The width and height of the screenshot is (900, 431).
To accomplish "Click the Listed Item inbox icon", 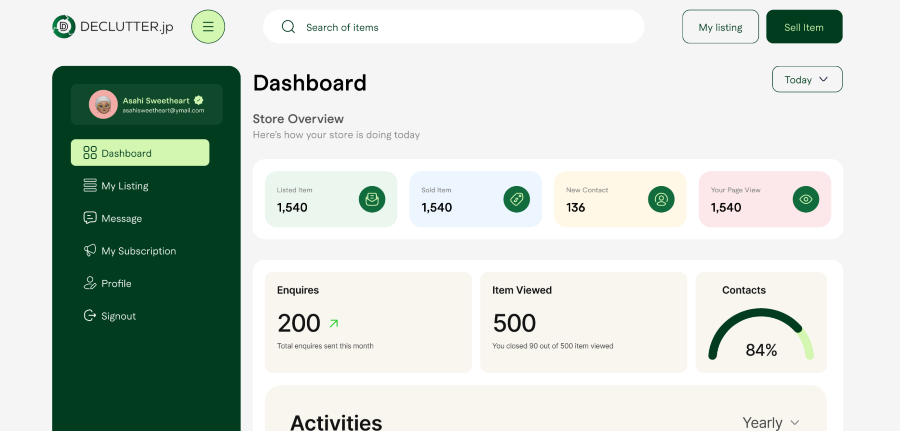I will pyautogui.click(x=372, y=199).
